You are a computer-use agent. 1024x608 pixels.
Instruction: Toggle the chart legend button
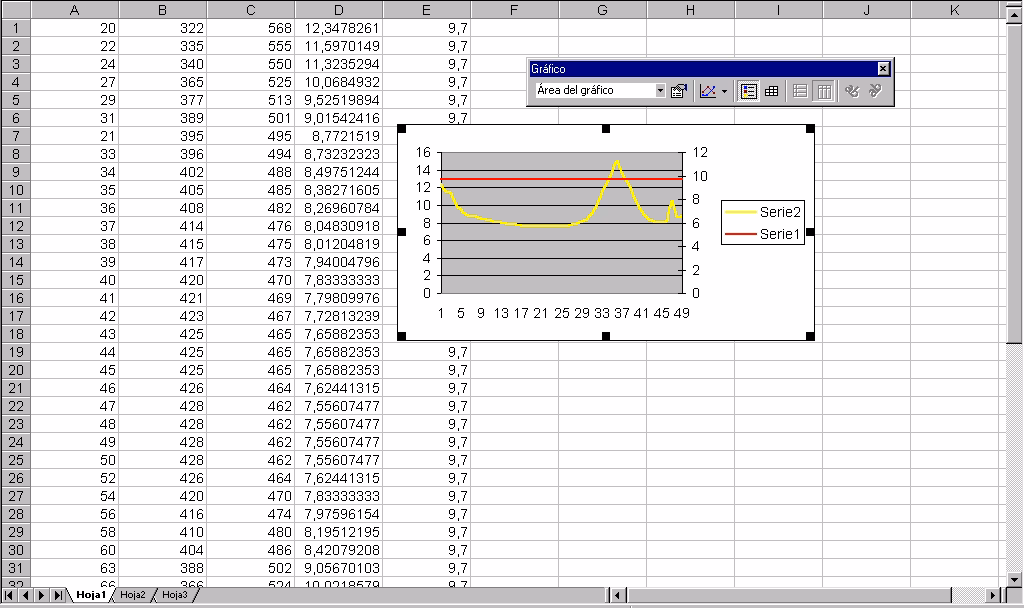point(748,91)
